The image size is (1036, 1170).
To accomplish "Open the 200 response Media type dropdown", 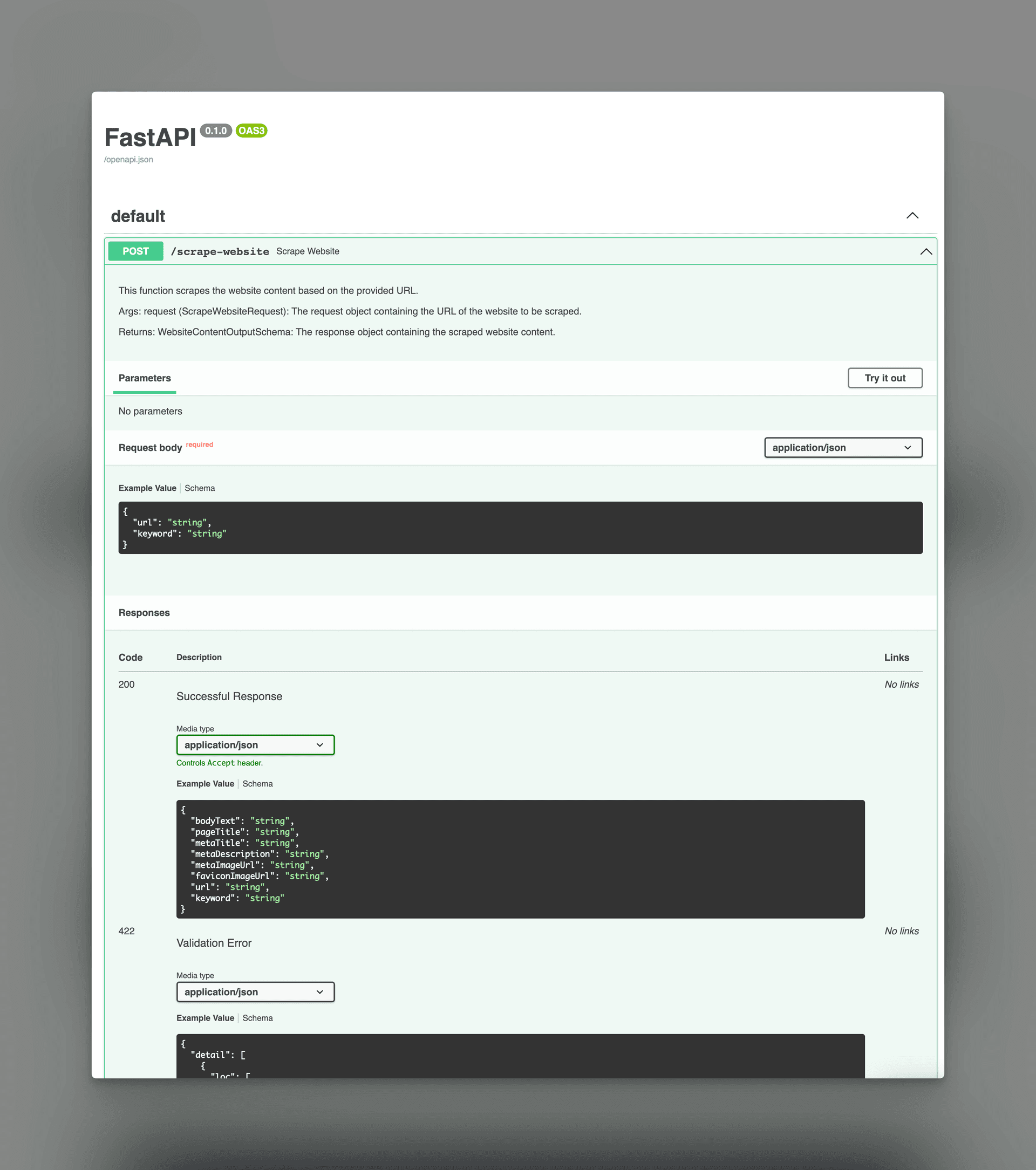I will (x=255, y=745).
